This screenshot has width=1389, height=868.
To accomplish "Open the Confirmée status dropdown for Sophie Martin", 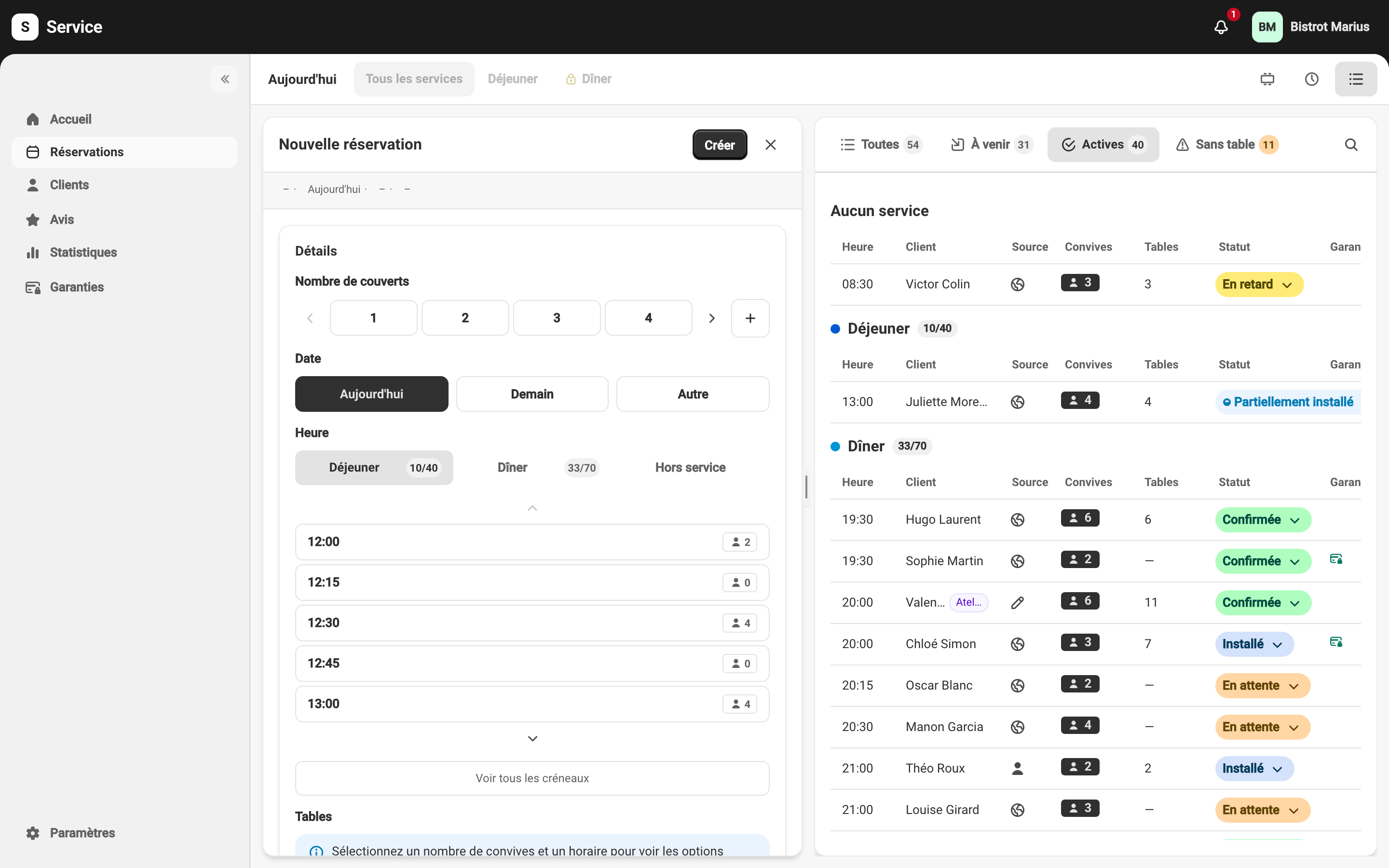I will [x=1263, y=561].
